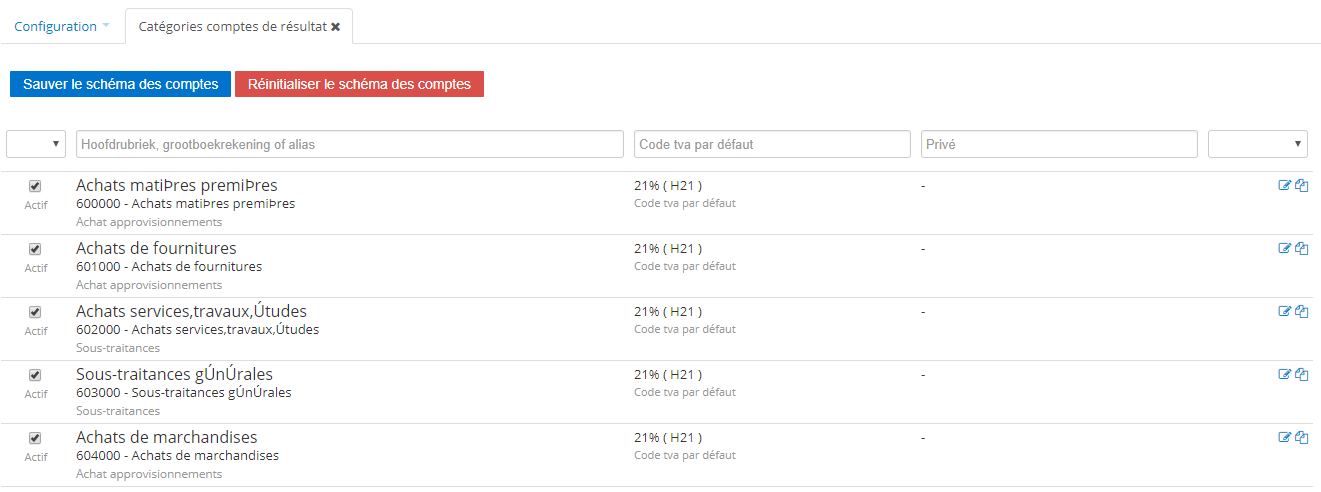Viewport: 1321px width, 492px height.
Task: Edit the Achats de marchandises row
Action: [x=1285, y=437]
